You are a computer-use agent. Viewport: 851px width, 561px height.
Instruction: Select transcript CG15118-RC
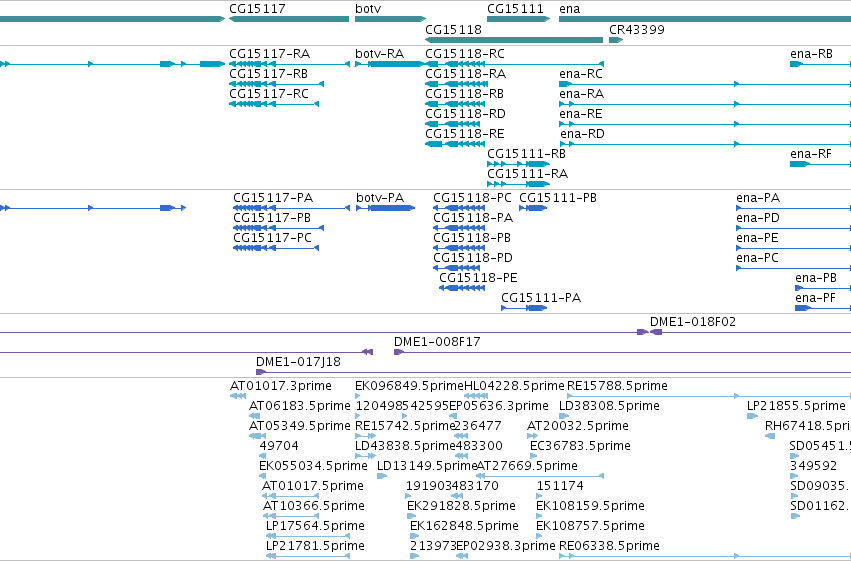[465, 54]
